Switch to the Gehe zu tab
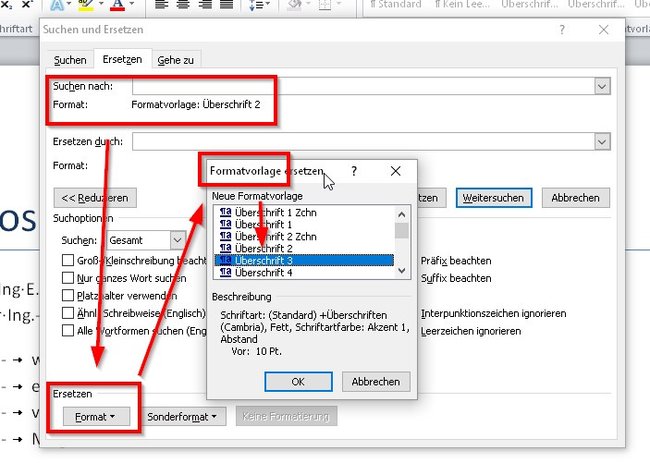Screen dimensions: 650x463 click(x=176, y=60)
